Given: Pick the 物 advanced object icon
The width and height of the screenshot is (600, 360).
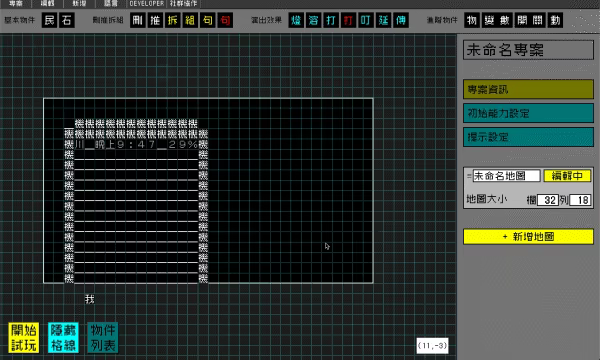Looking at the screenshot, I should point(472,20).
